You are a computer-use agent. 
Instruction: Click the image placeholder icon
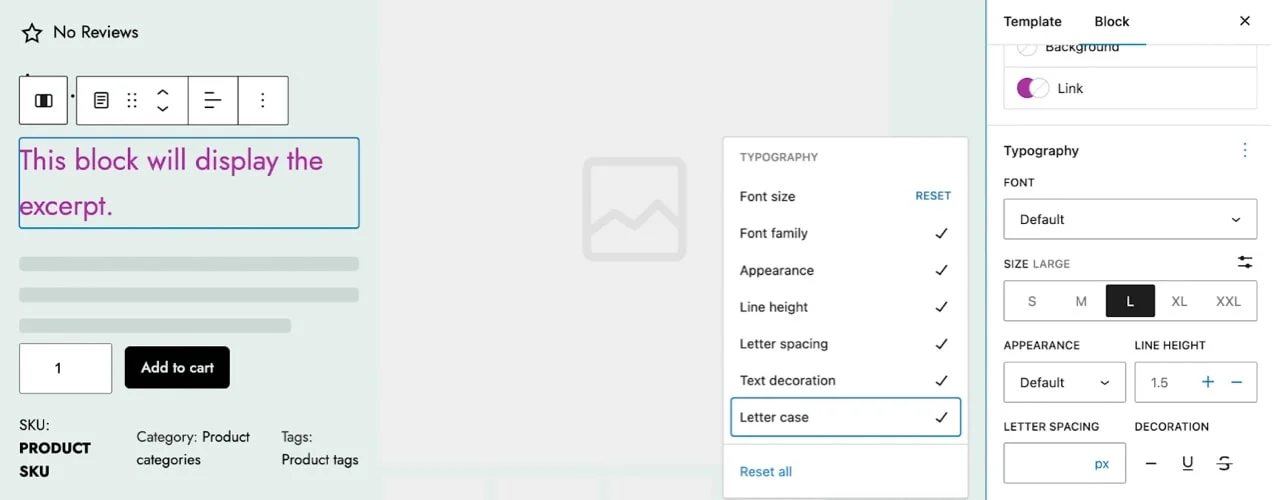(x=635, y=209)
